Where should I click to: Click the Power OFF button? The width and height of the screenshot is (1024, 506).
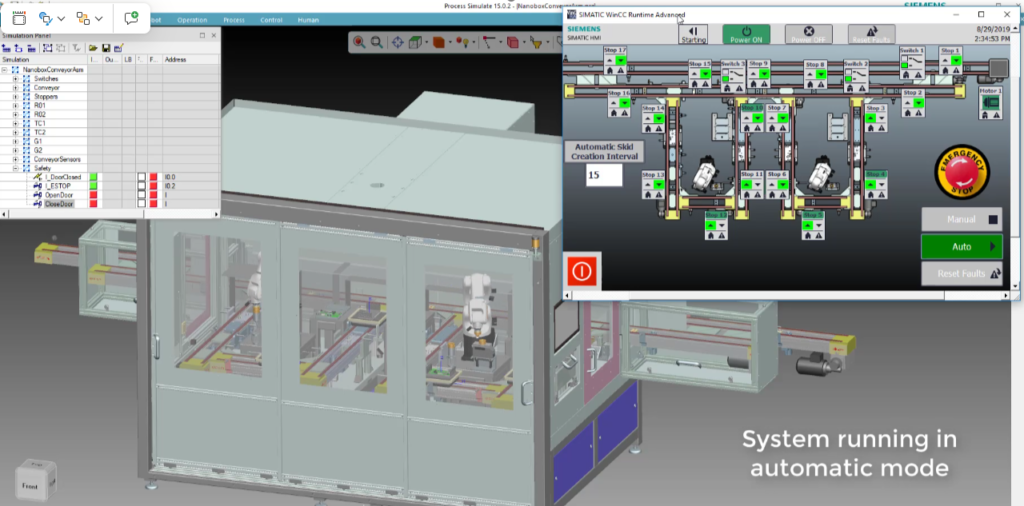point(808,35)
